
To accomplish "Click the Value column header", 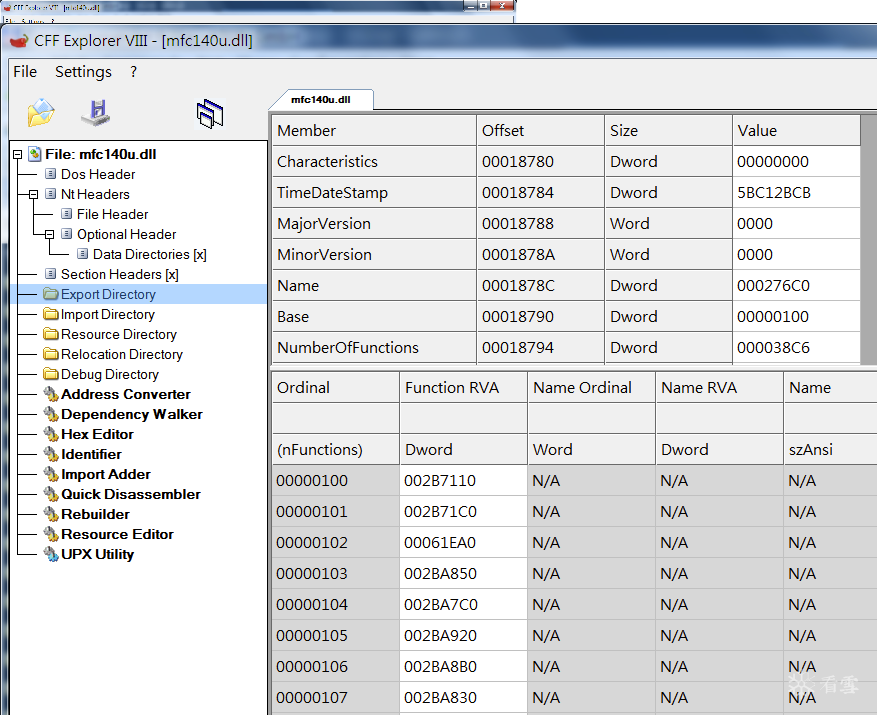I will coord(796,130).
